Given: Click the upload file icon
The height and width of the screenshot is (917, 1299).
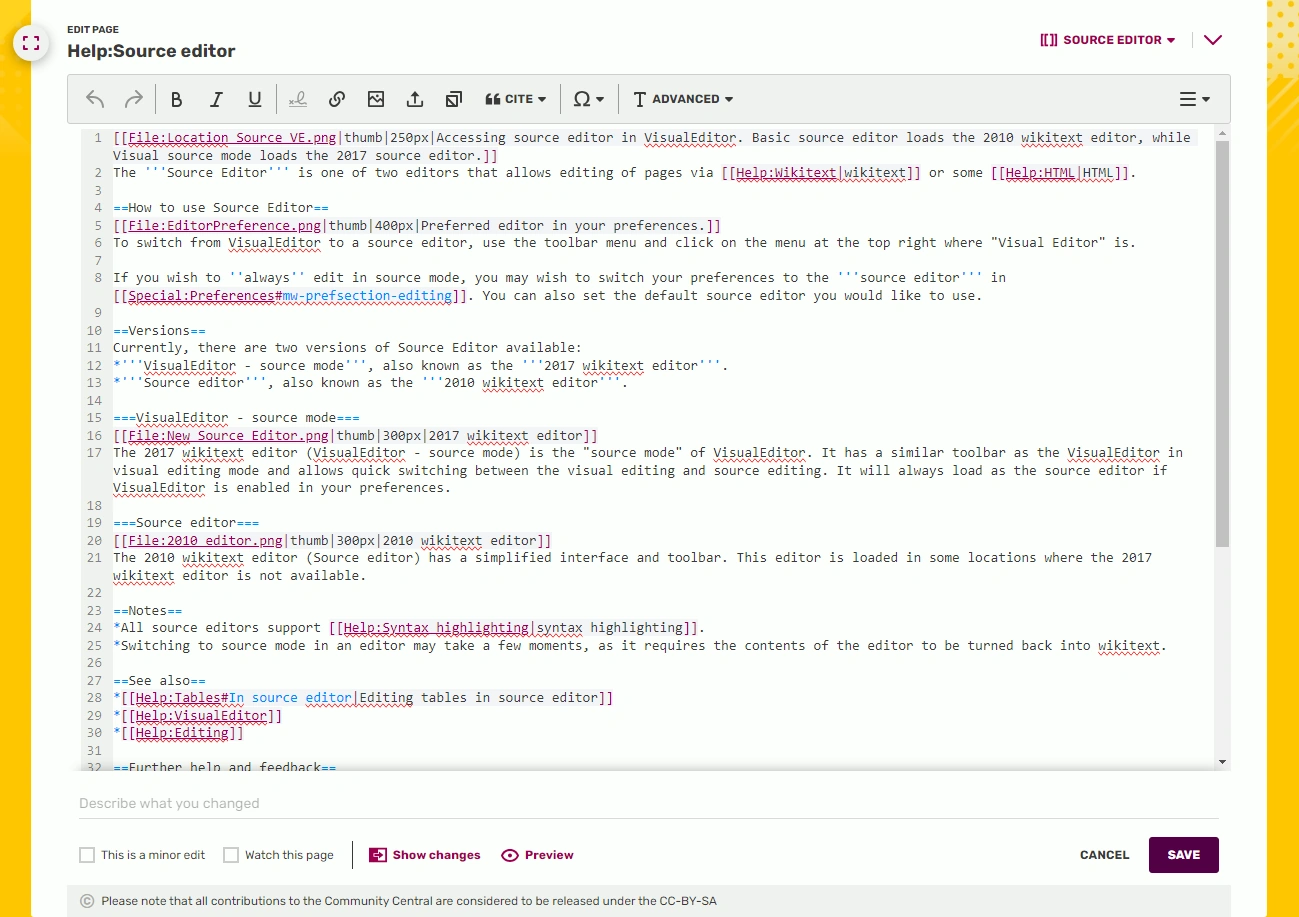Looking at the screenshot, I should tap(415, 99).
